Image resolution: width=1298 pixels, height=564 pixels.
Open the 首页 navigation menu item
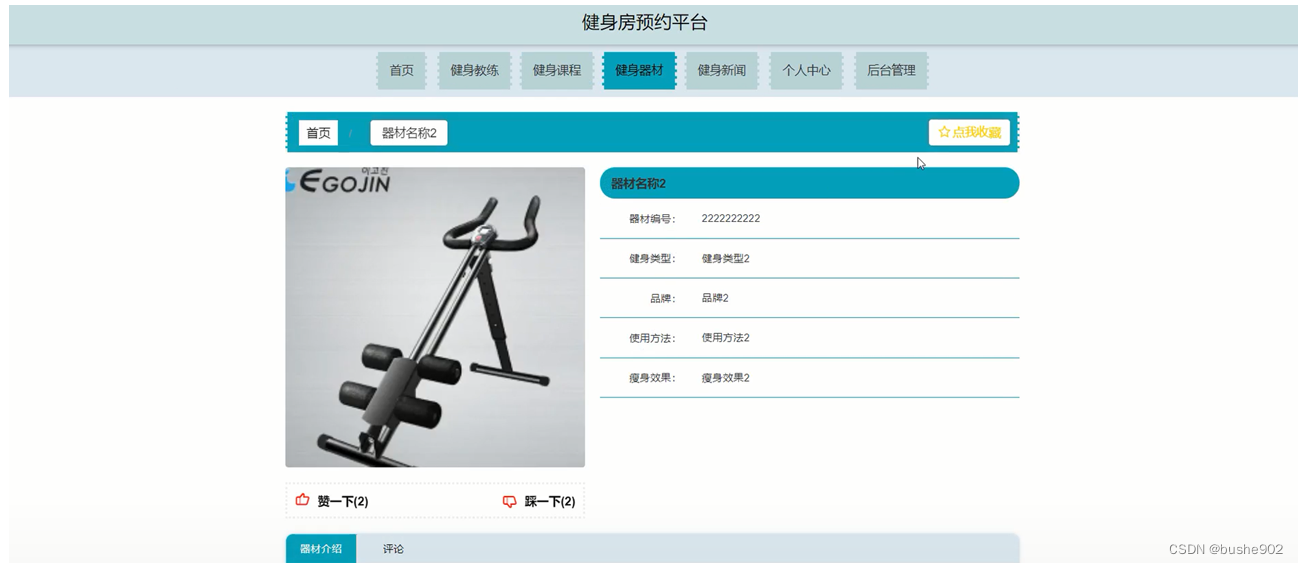pos(401,70)
